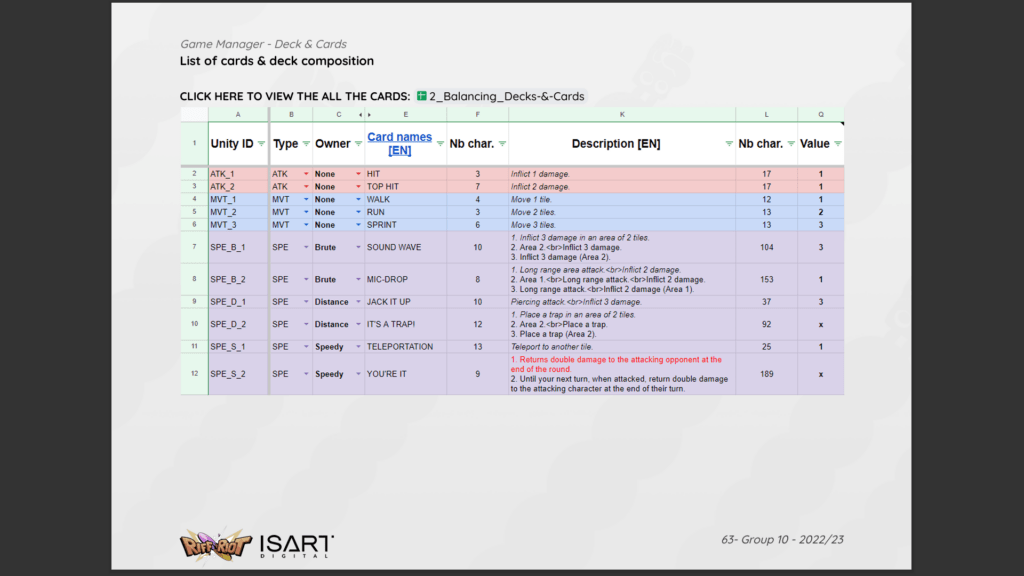Image resolution: width=1024 pixels, height=576 pixels.
Task: Expand the Owner dropdown in the MVT_2 row
Action: [x=358, y=212]
